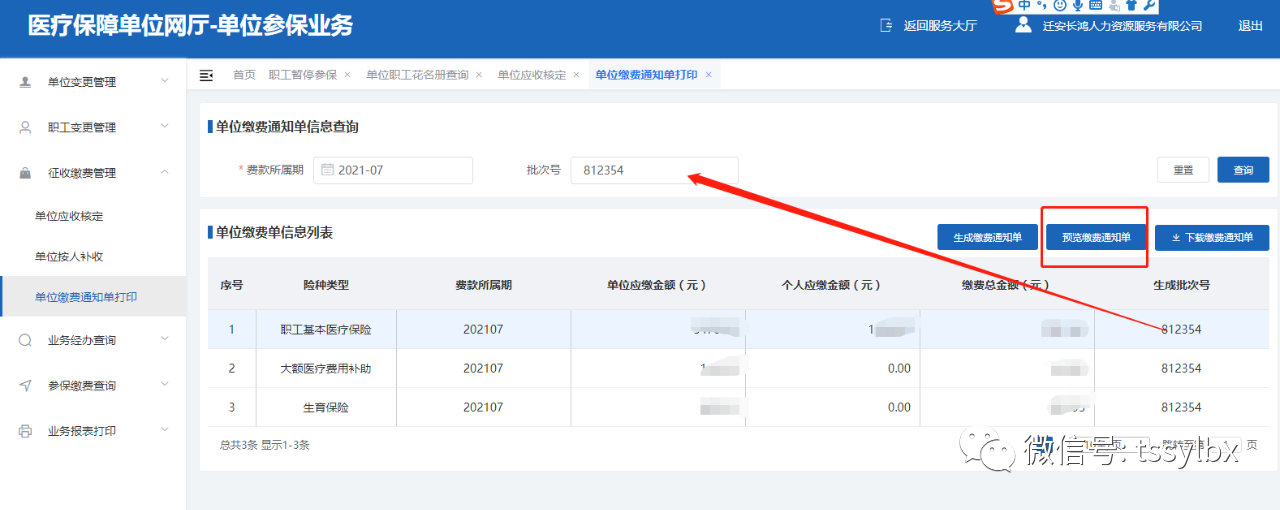Click the 业务报表打印 printer icon
Image resolution: width=1280 pixels, height=510 pixels.
click(25, 431)
